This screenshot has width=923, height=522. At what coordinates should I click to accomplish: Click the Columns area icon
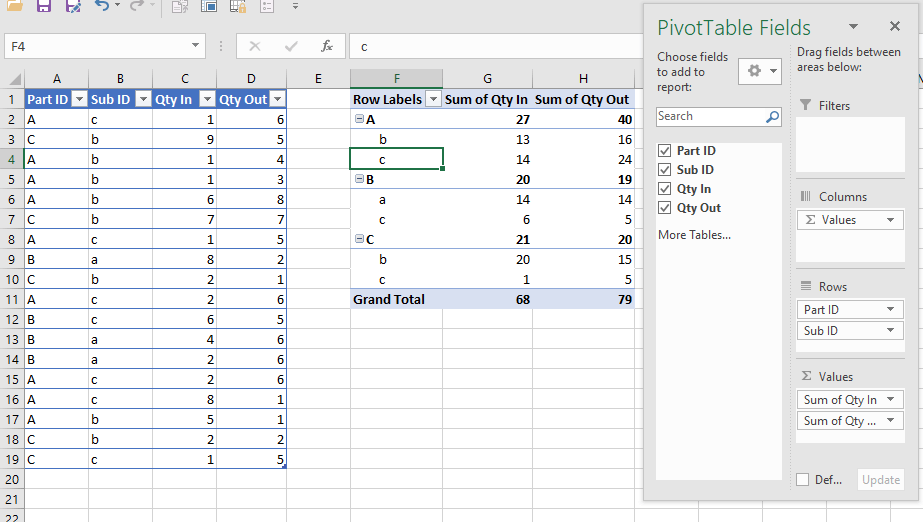coord(806,197)
